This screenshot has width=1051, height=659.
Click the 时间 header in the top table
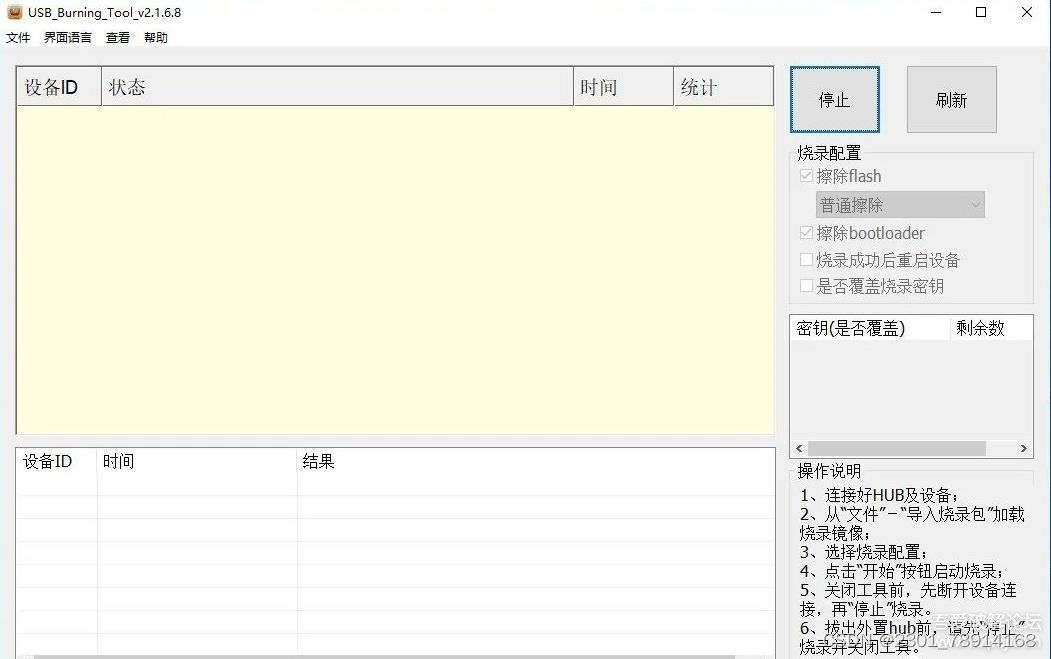pos(623,86)
